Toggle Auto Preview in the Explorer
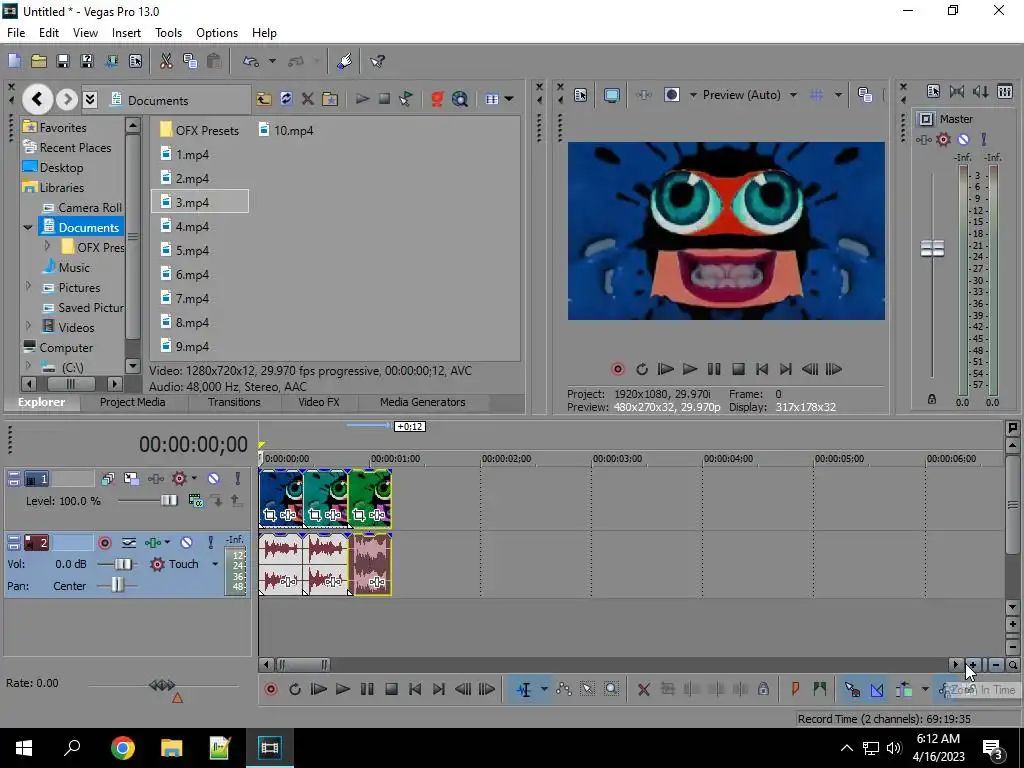The height and width of the screenshot is (768, 1024). coord(406,99)
